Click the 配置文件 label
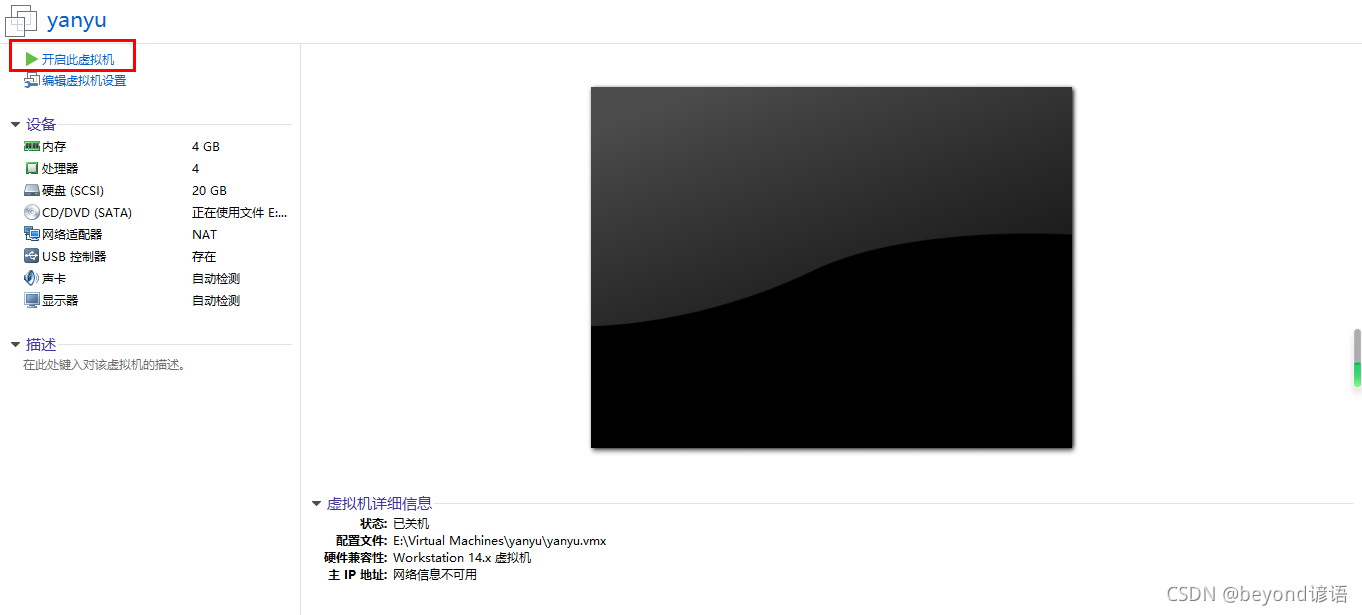Image resolution: width=1362 pixels, height=615 pixels. [x=361, y=540]
